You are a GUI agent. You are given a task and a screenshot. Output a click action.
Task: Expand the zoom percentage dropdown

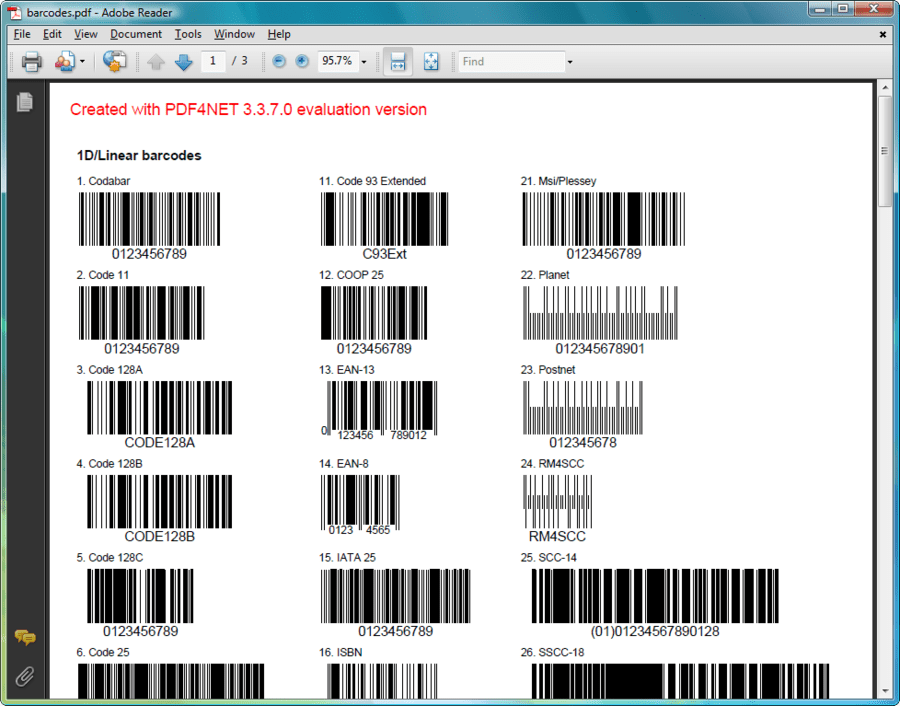pos(364,62)
